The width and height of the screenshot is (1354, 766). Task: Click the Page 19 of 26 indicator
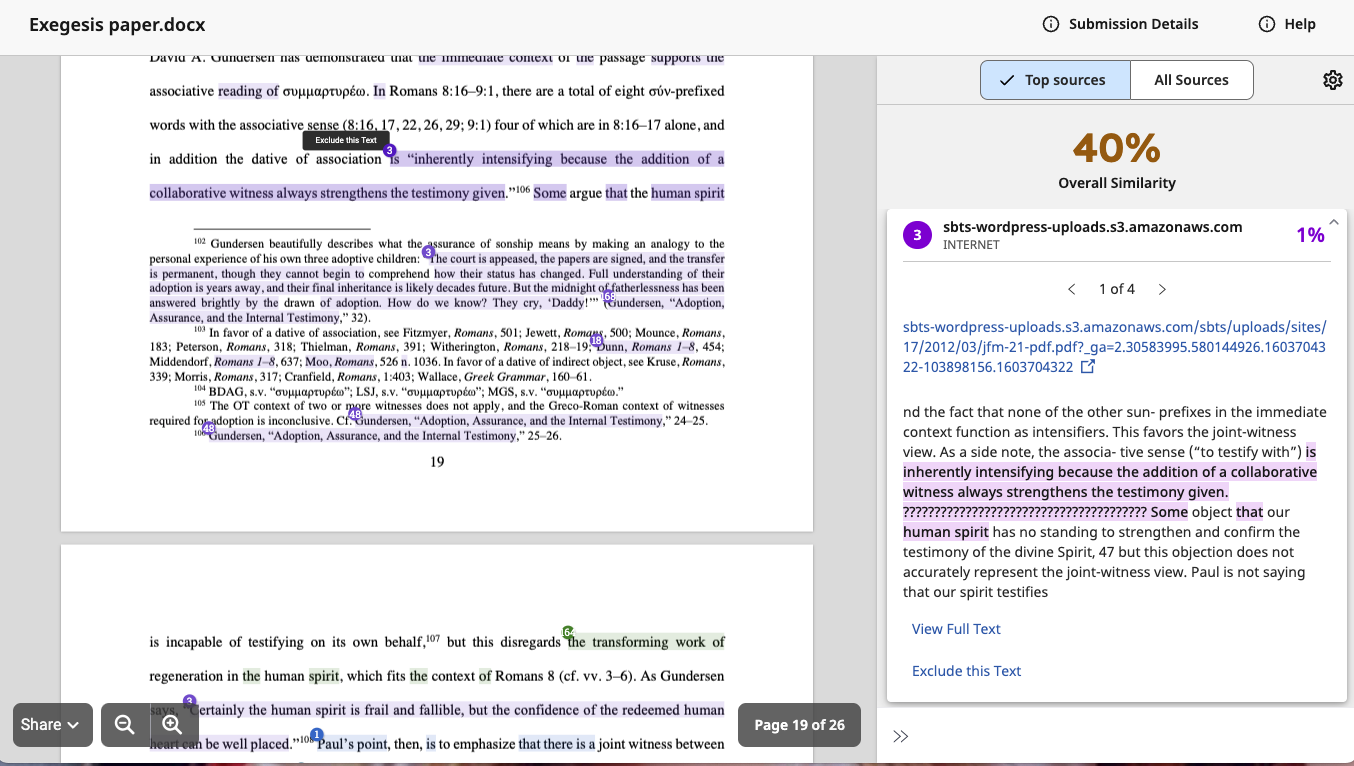coord(799,725)
